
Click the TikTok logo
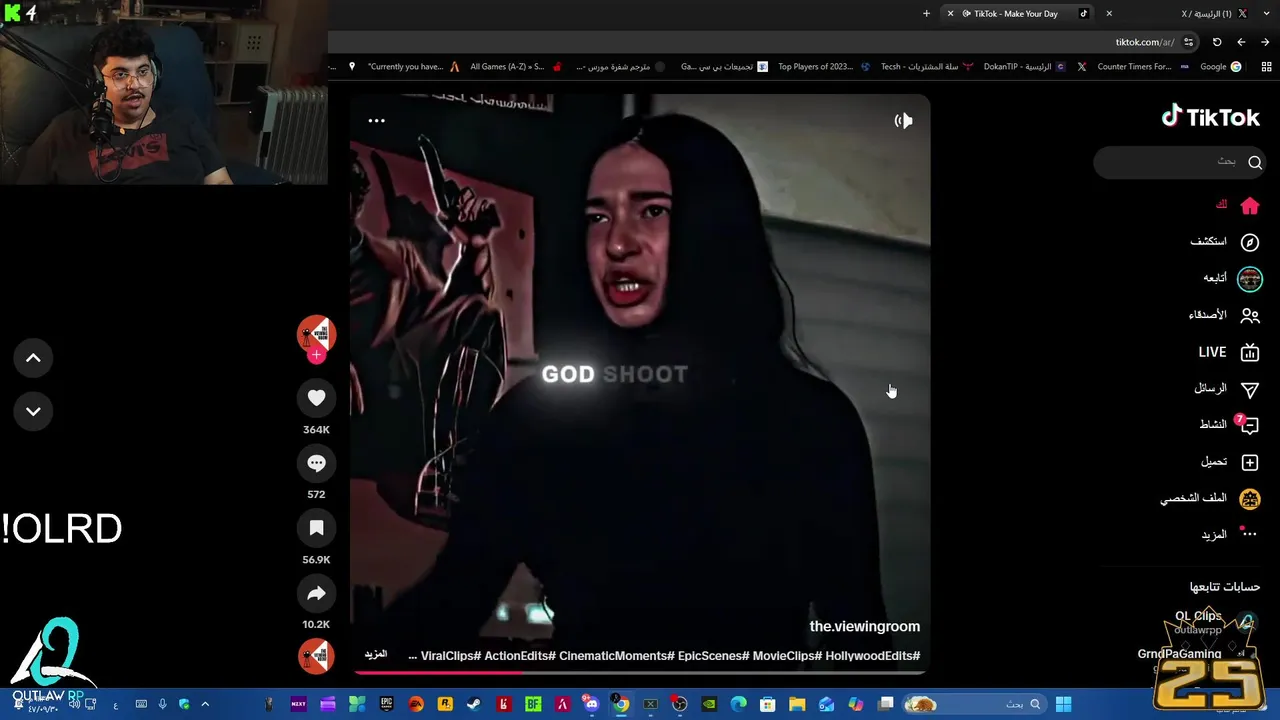pos(1210,117)
